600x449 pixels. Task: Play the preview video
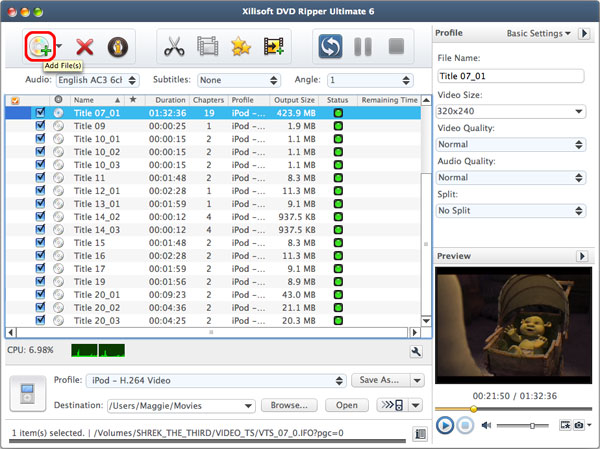coord(445,425)
